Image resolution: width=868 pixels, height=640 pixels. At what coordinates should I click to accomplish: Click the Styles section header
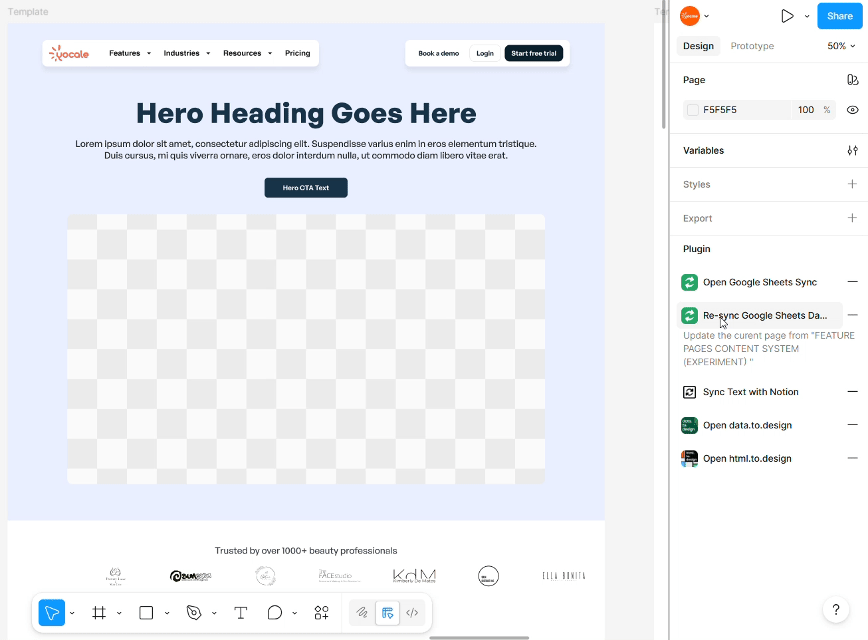[696, 184]
